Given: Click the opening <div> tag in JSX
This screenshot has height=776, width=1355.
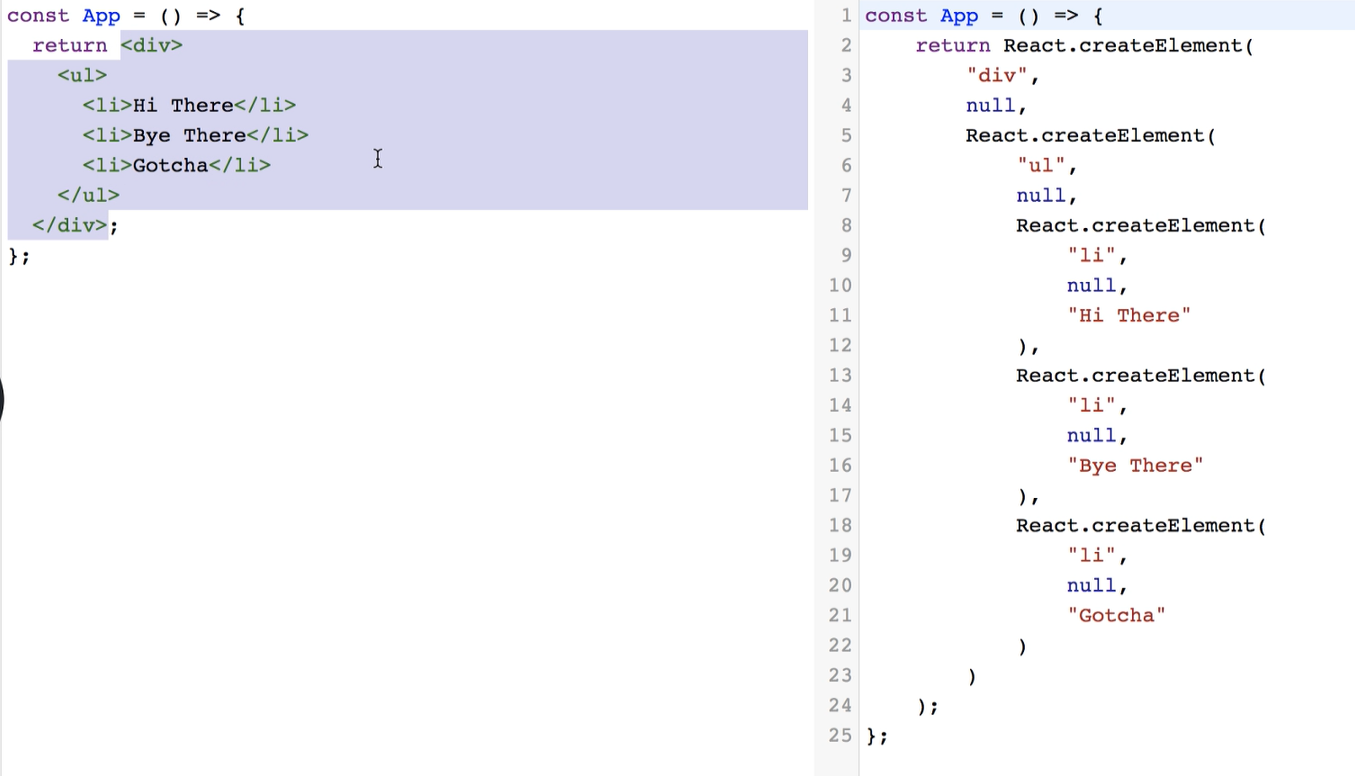Looking at the screenshot, I should 152,45.
